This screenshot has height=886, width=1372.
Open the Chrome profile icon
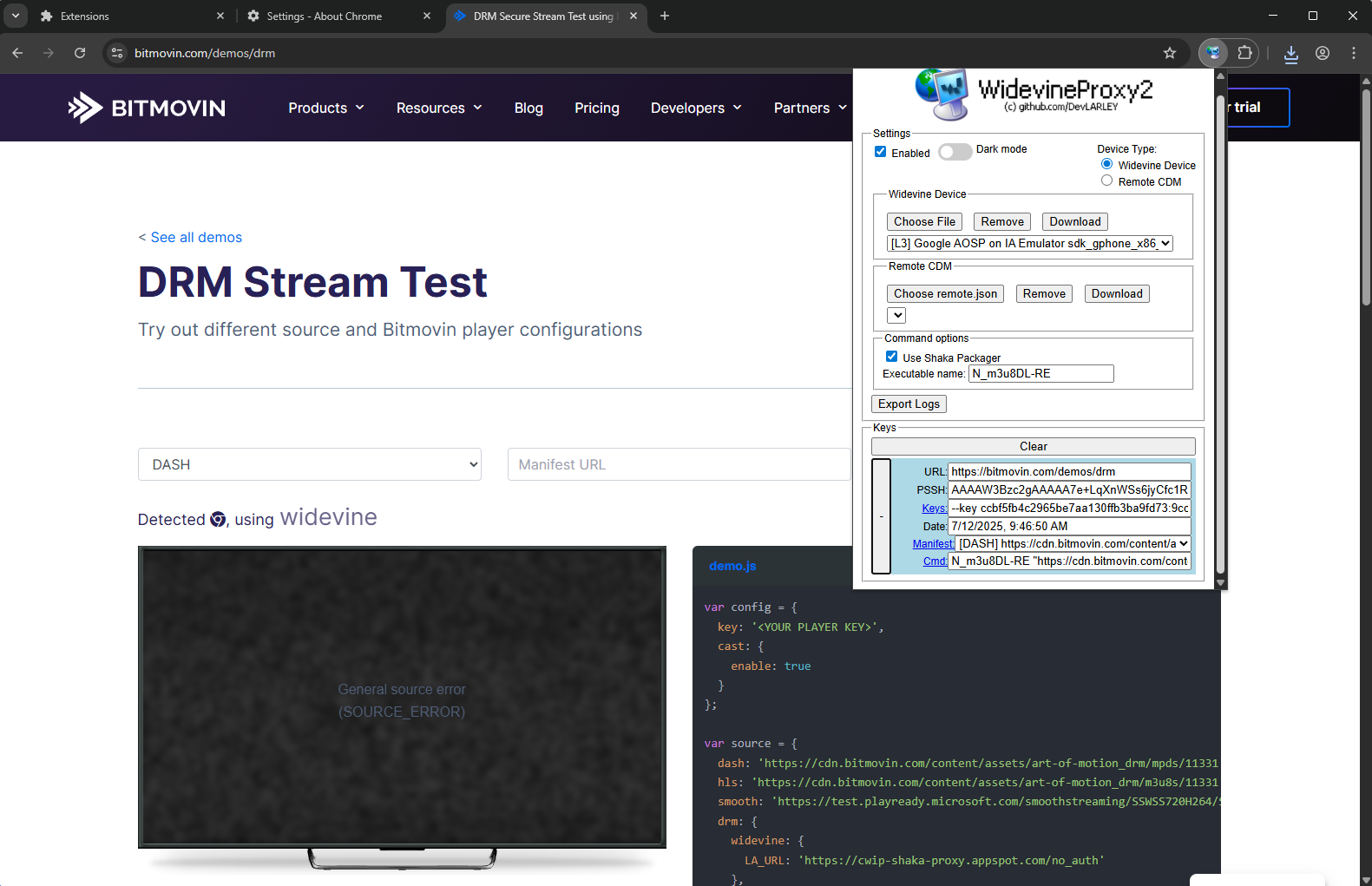1323,53
